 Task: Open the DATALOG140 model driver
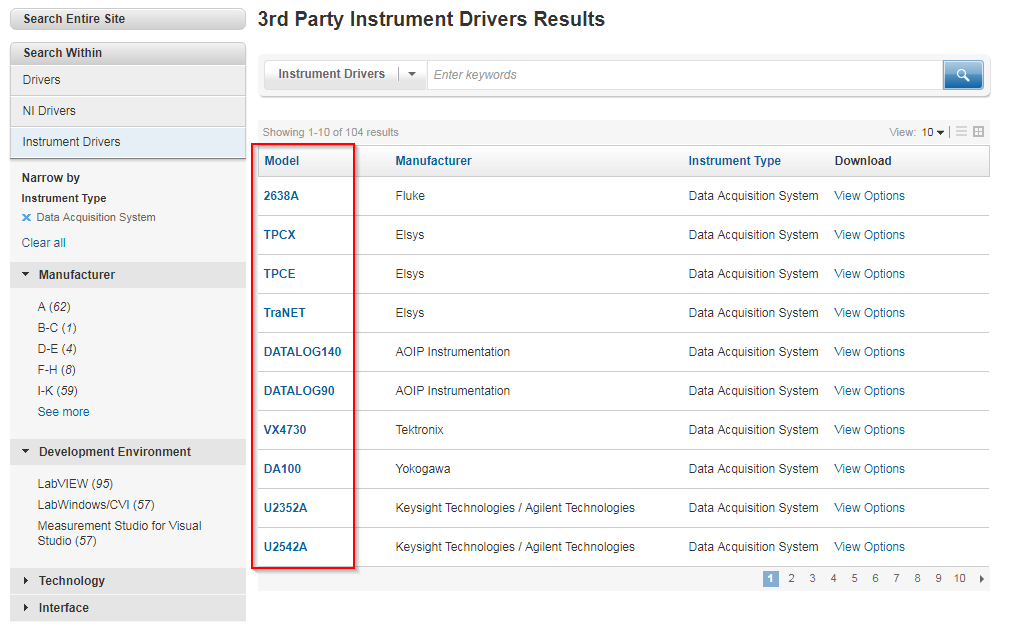[302, 352]
